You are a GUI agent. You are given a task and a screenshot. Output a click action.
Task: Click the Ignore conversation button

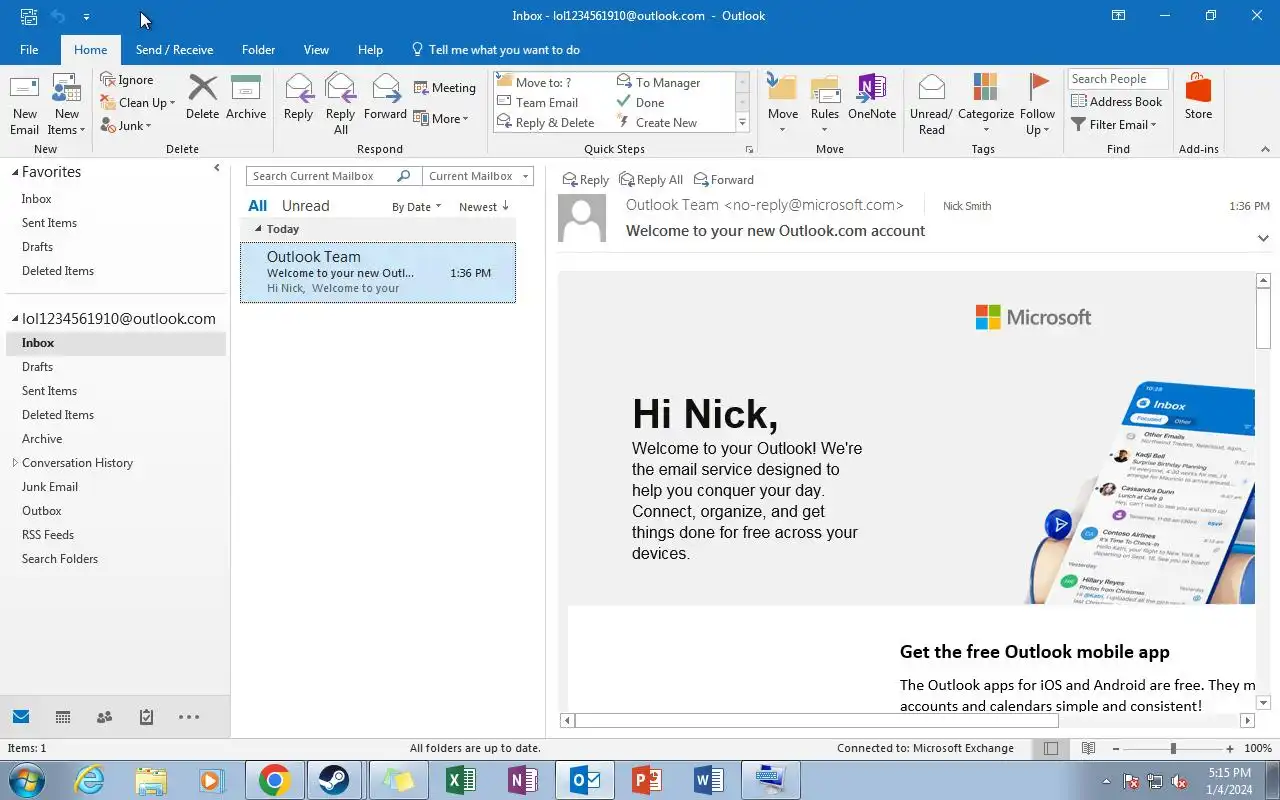coord(127,80)
